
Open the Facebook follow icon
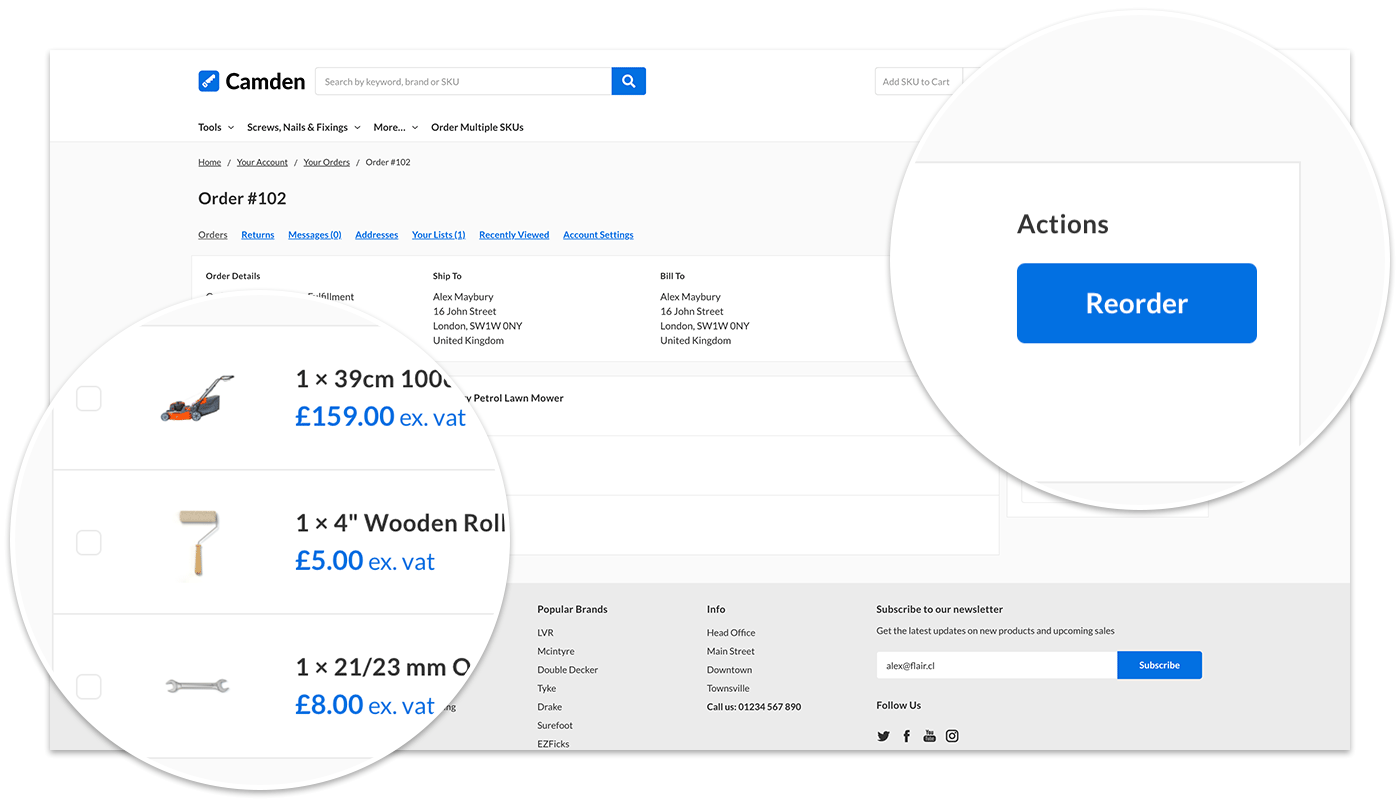[907, 736]
